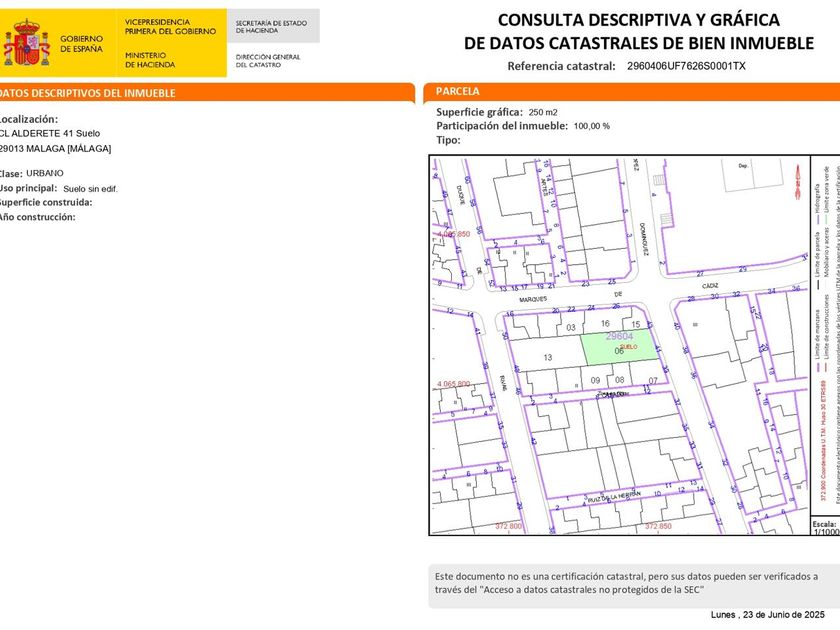Click the 'Superficie construida:' label
The height and width of the screenshot is (630, 840).
coord(46,202)
